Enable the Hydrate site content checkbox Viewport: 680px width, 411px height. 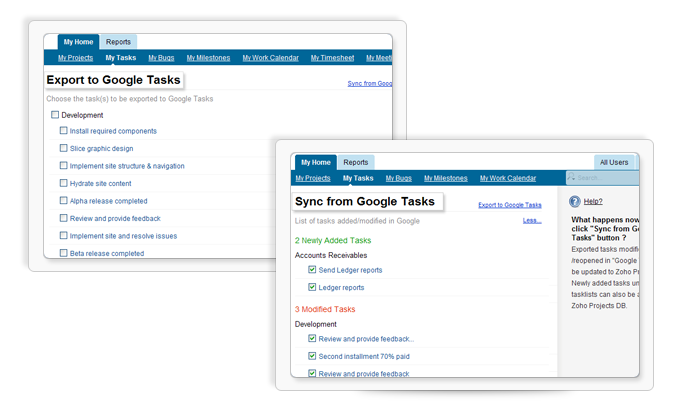(x=64, y=183)
